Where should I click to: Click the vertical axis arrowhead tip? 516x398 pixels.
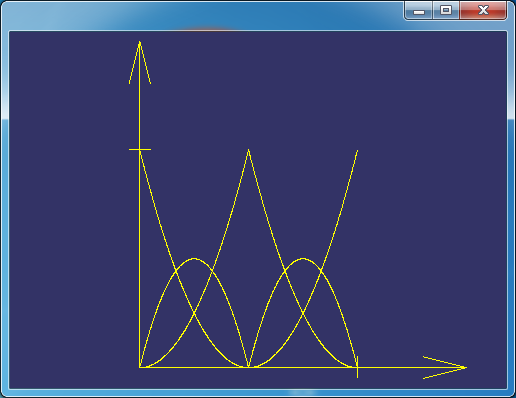pos(140,42)
